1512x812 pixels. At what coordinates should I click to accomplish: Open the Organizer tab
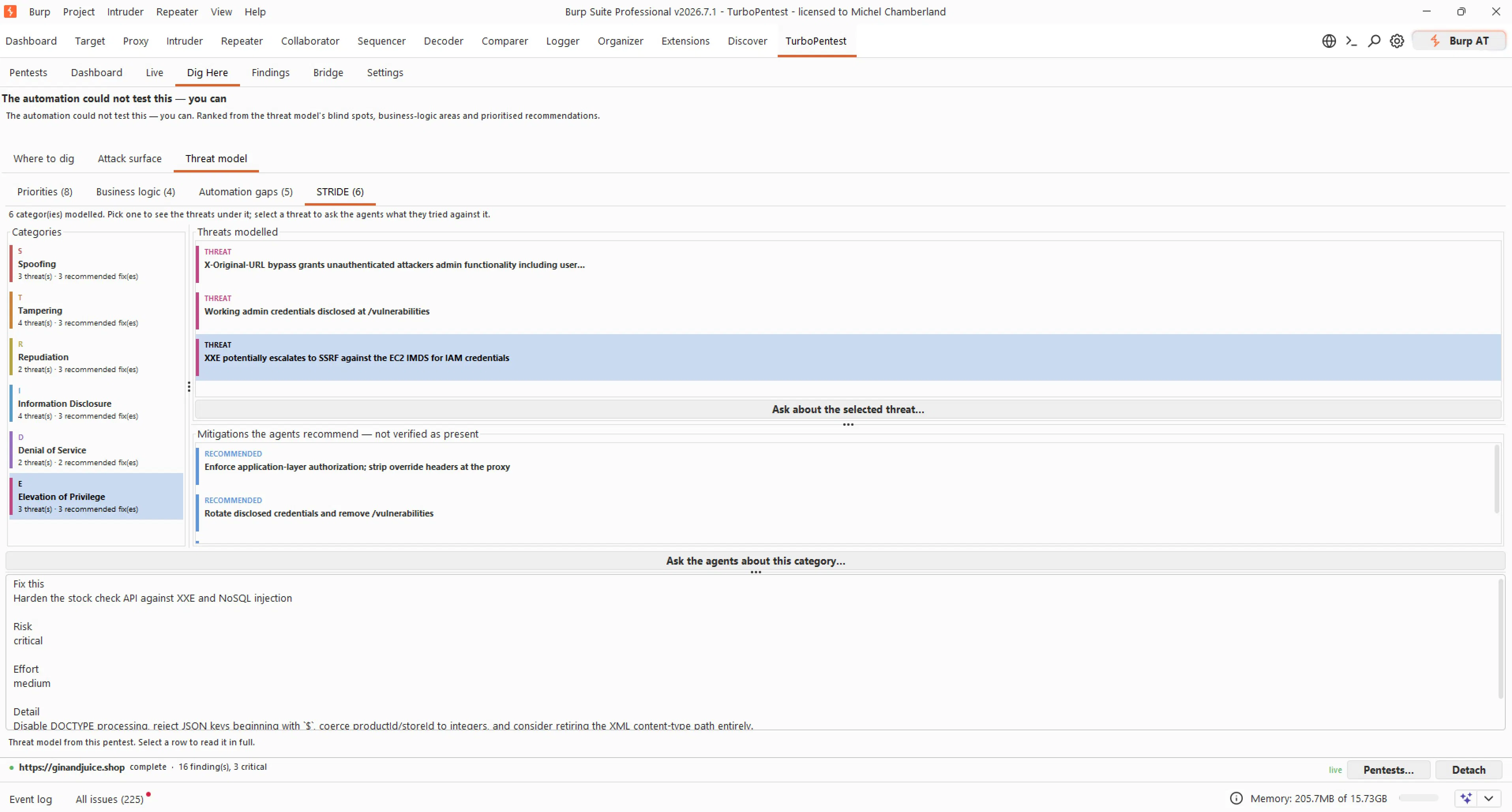click(x=621, y=41)
